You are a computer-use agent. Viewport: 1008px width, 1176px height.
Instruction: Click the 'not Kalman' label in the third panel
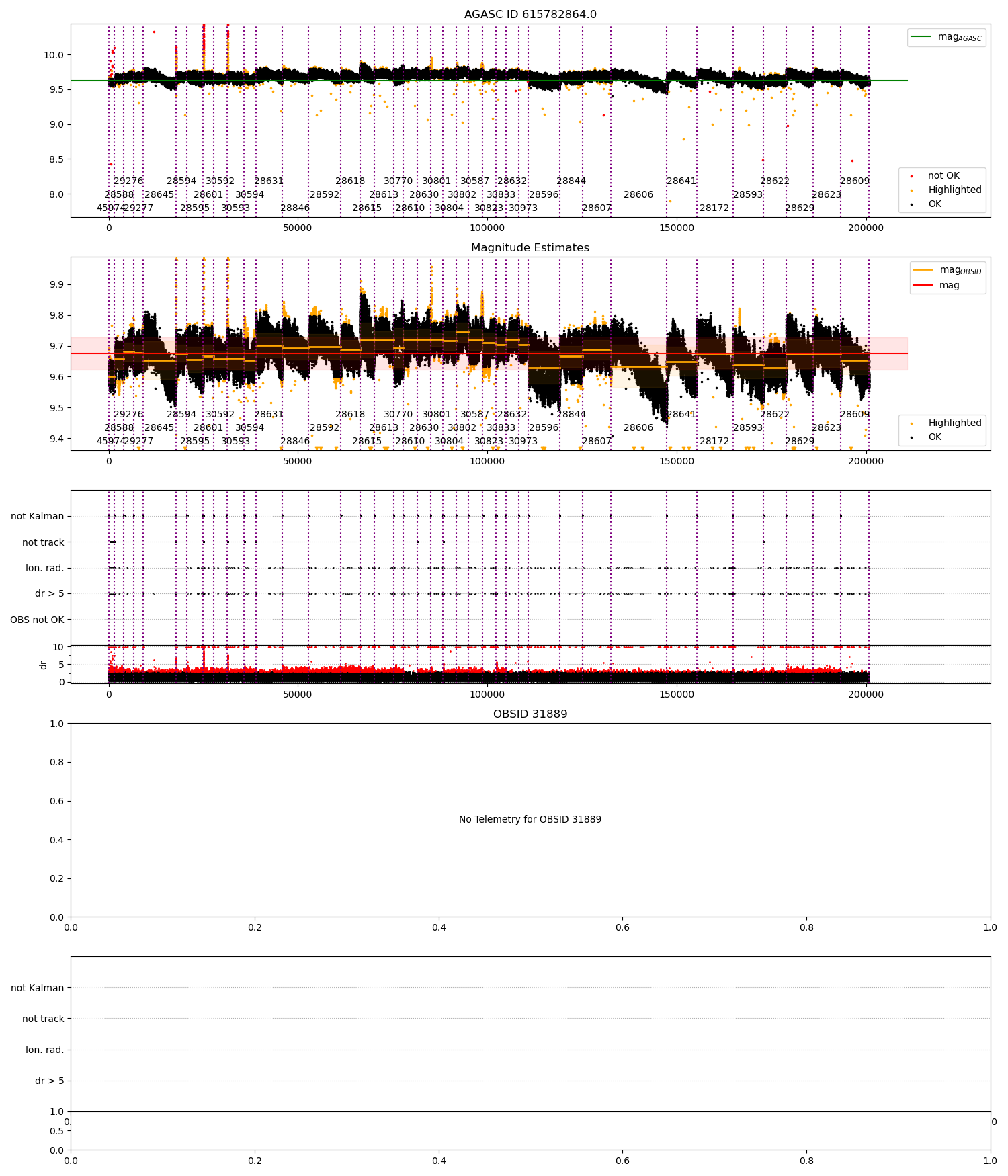click(38, 516)
